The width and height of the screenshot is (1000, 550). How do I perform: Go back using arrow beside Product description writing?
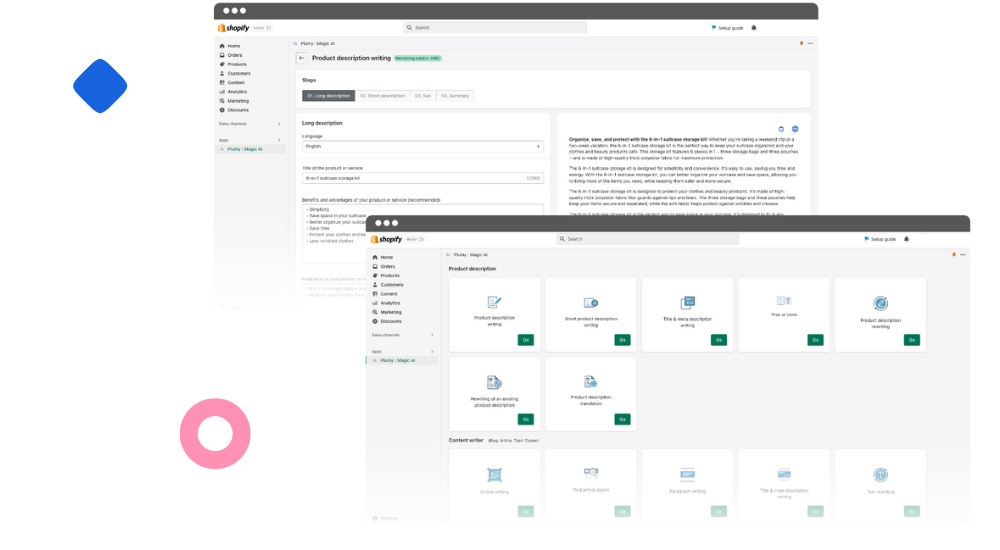click(x=302, y=58)
